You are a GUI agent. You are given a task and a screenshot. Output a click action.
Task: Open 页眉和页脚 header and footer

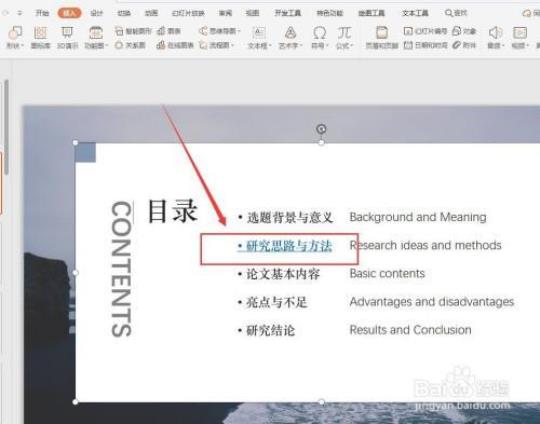[382, 37]
